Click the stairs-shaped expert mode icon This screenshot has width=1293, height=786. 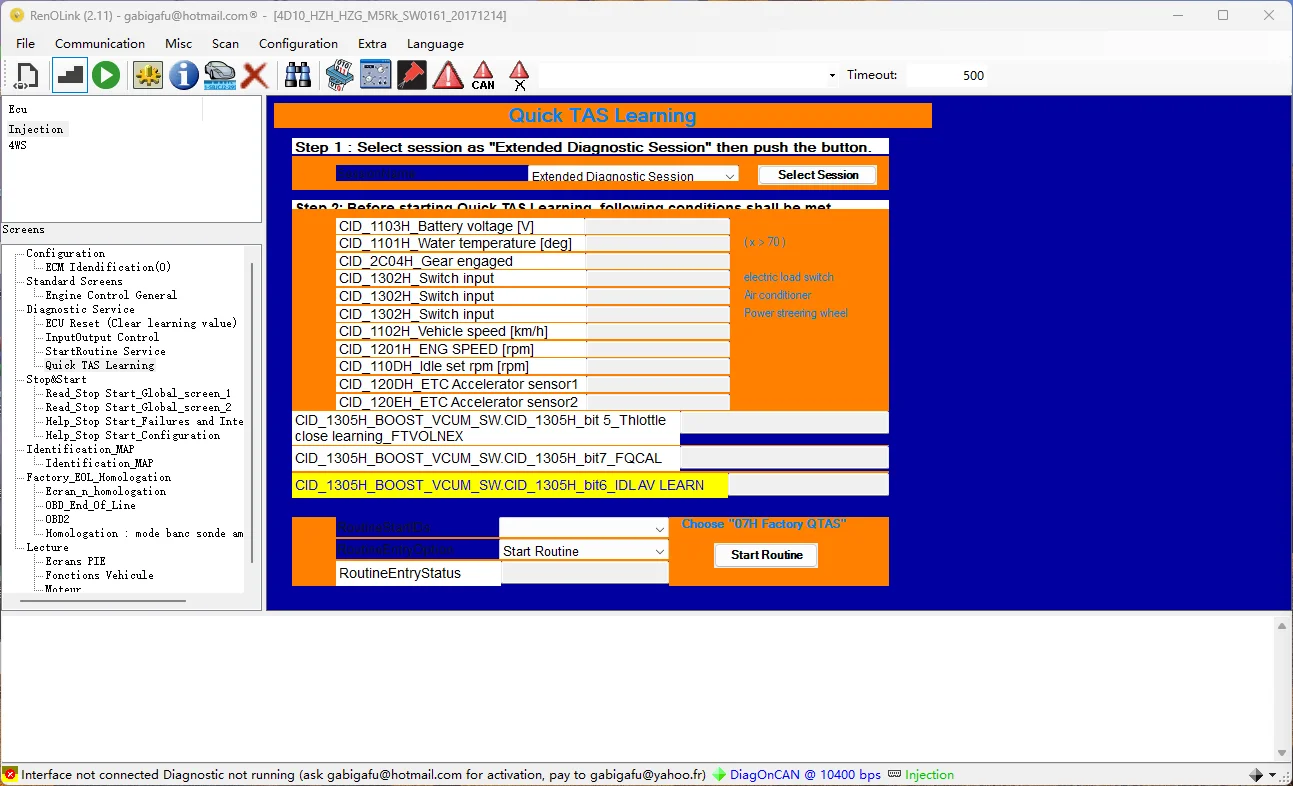pyautogui.click(x=69, y=75)
